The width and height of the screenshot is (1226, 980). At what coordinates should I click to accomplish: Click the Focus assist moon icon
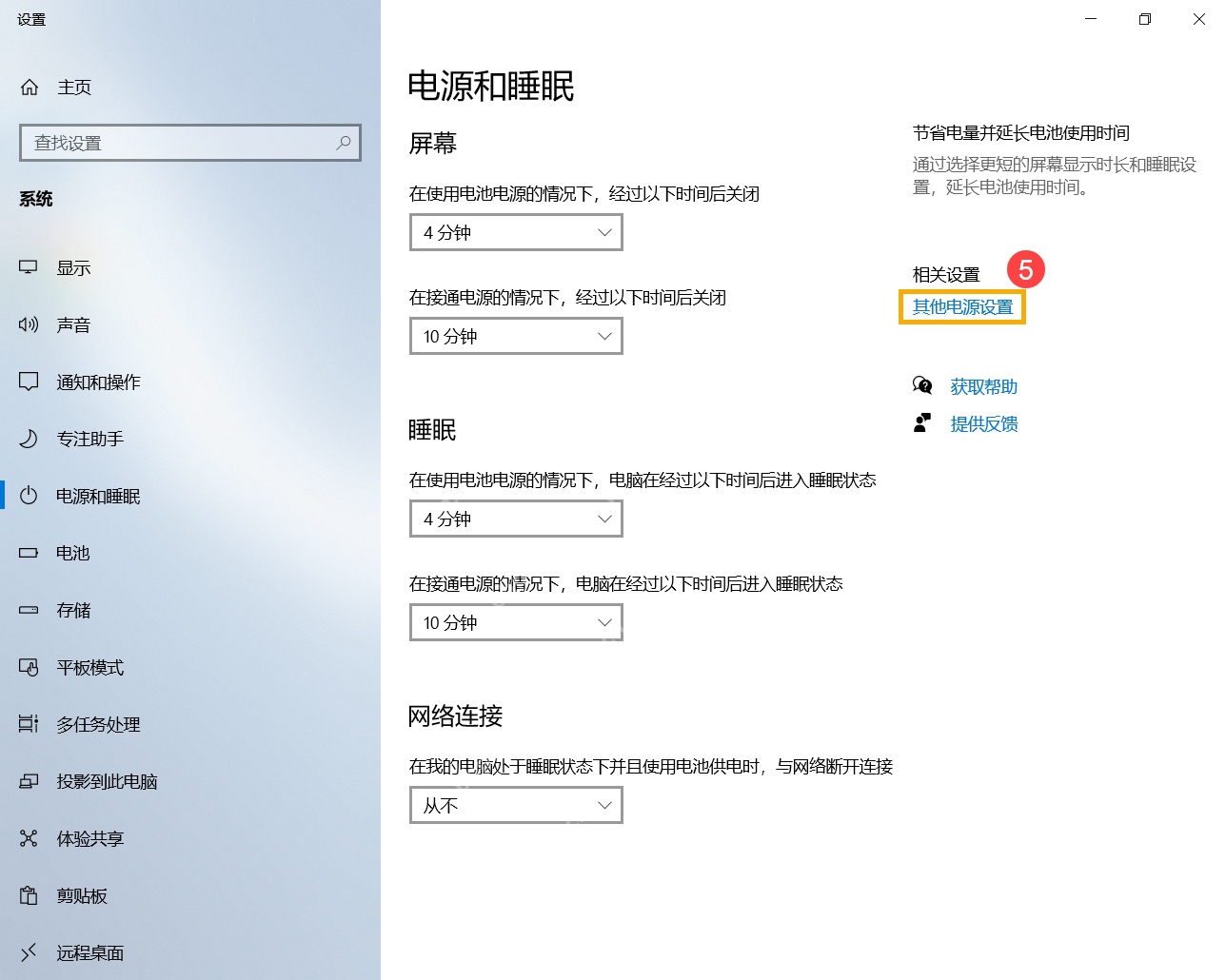(29, 440)
